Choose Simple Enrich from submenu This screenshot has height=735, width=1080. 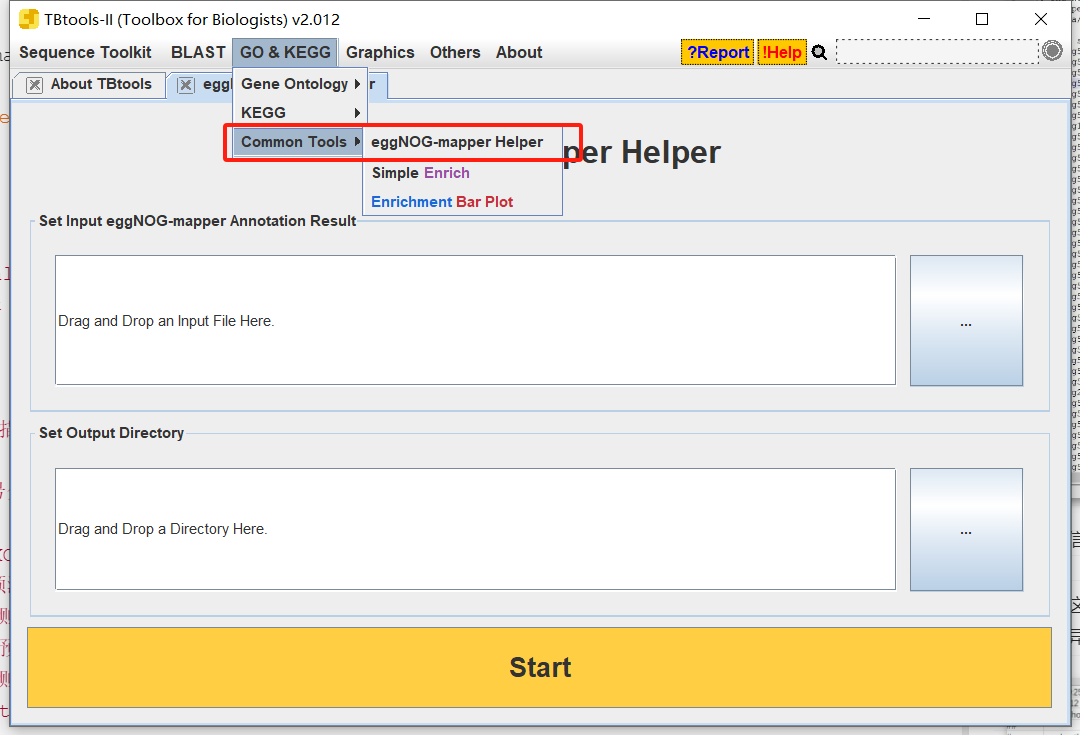420,173
